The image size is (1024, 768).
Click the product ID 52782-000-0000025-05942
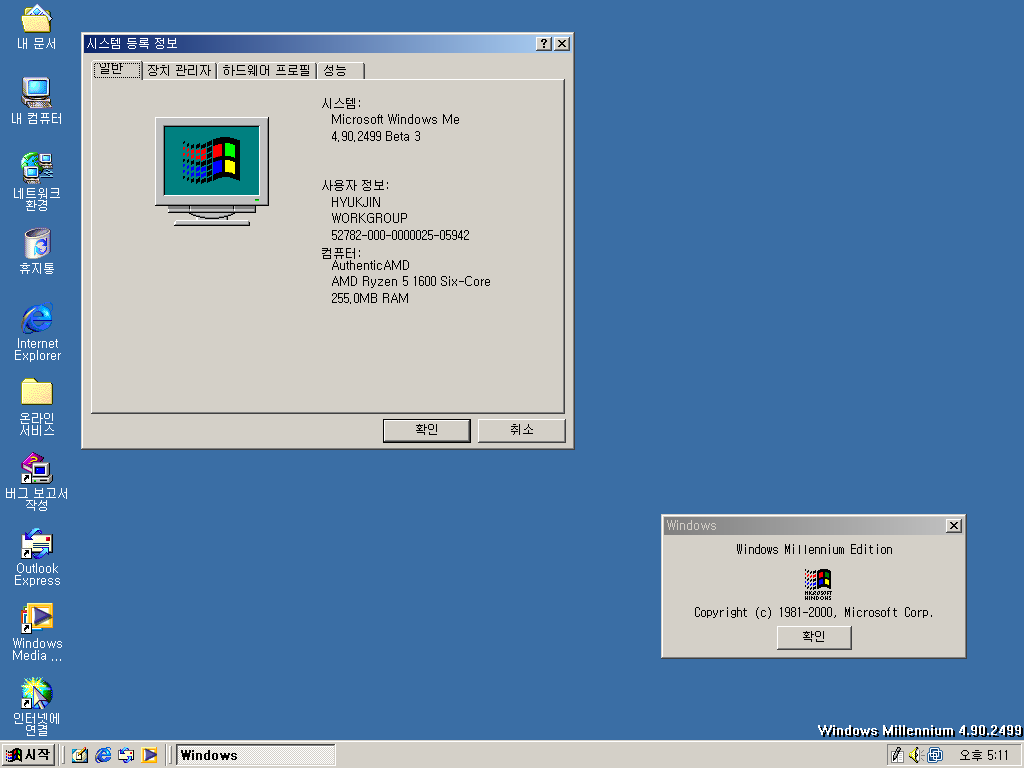(x=400, y=235)
